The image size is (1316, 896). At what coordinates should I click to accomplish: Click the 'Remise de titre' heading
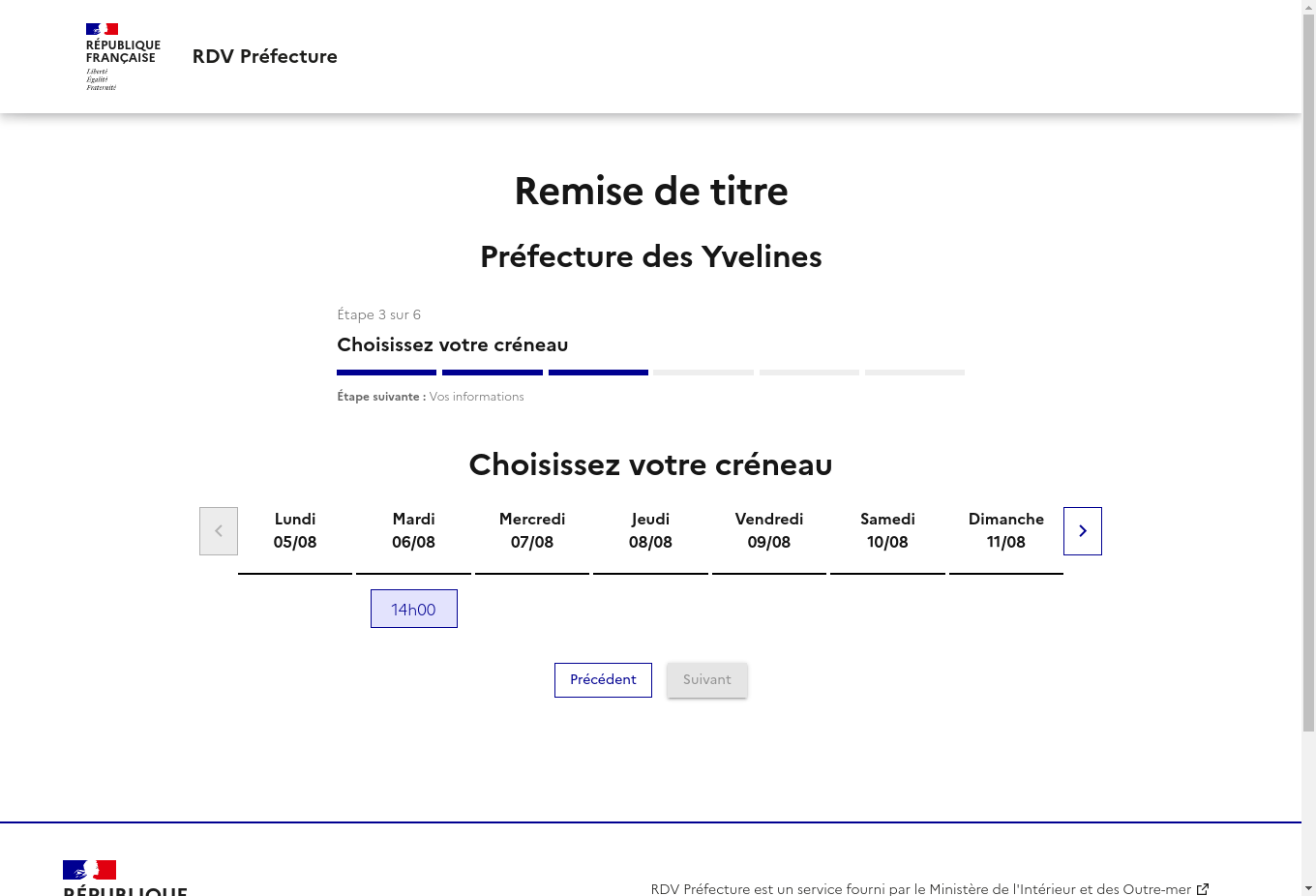point(651,191)
